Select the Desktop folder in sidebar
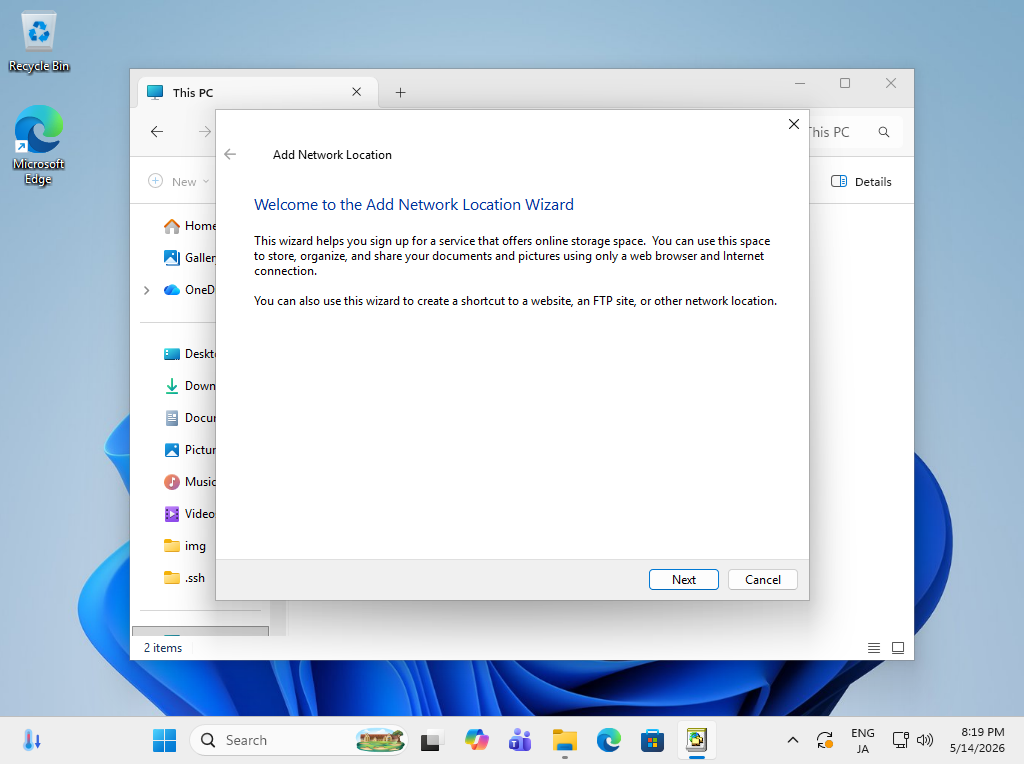Image resolution: width=1024 pixels, height=764 pixels. [189, 354]
